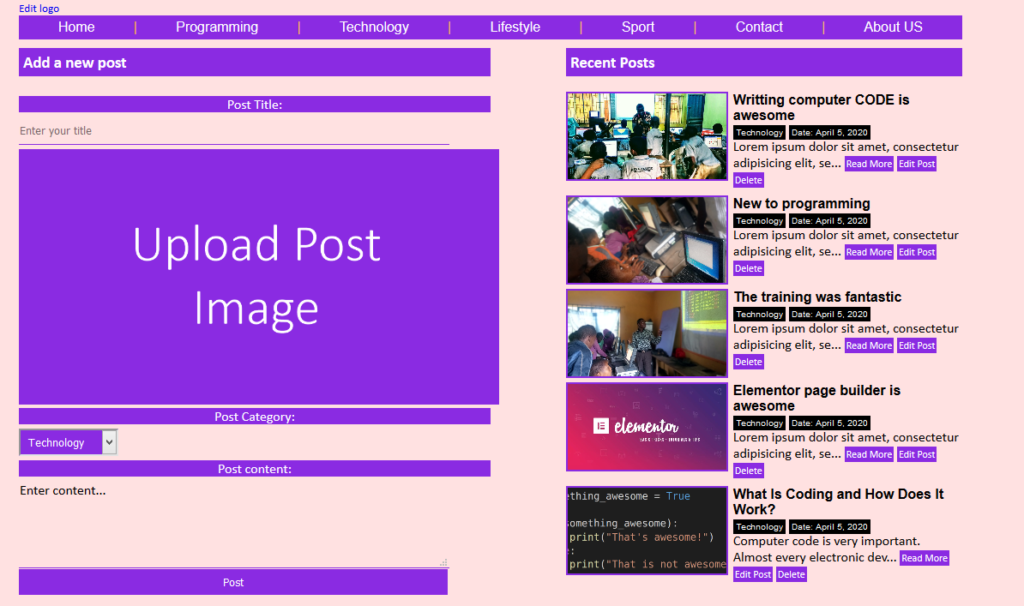The width and height of the screenshot is (1024, 606).
Task: Delete The training was fantastic post
Action: tap(748, 361)
